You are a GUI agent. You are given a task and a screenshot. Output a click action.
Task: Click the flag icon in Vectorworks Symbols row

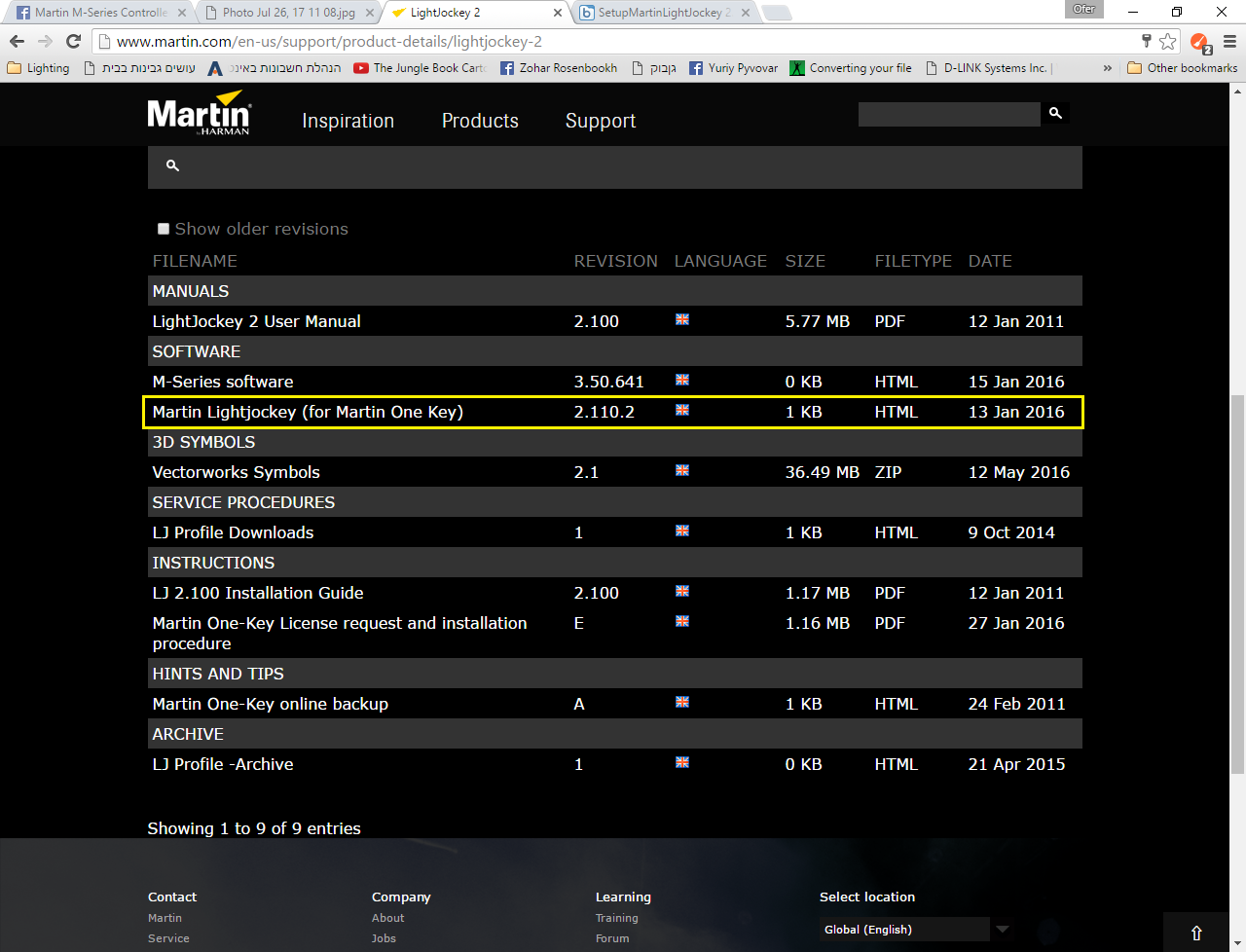682,470
